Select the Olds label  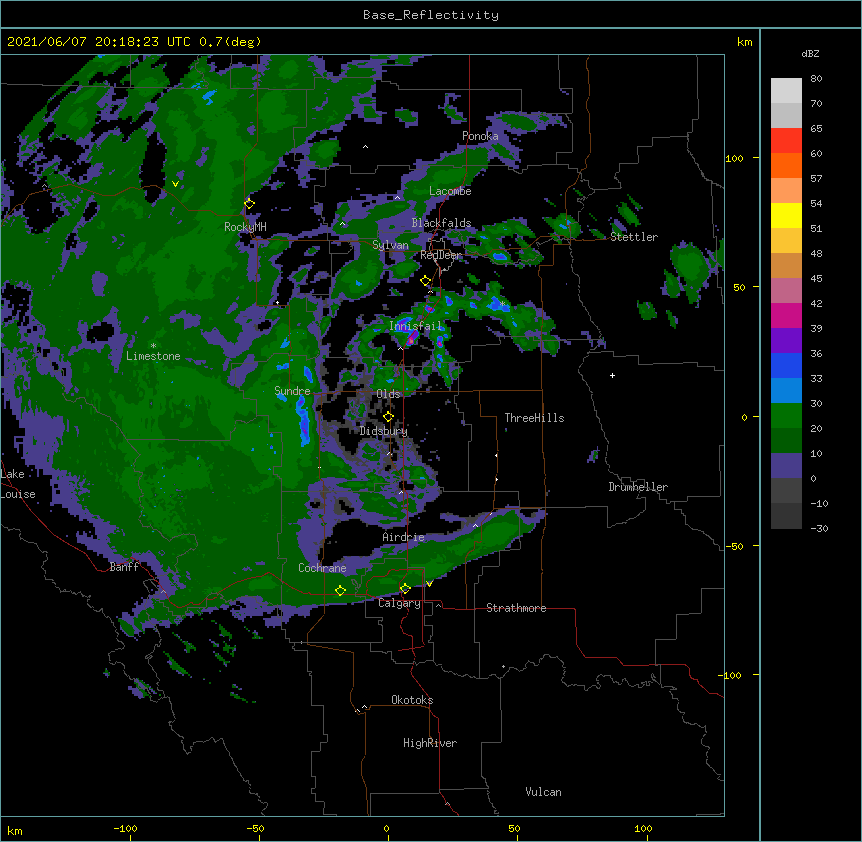388,394
